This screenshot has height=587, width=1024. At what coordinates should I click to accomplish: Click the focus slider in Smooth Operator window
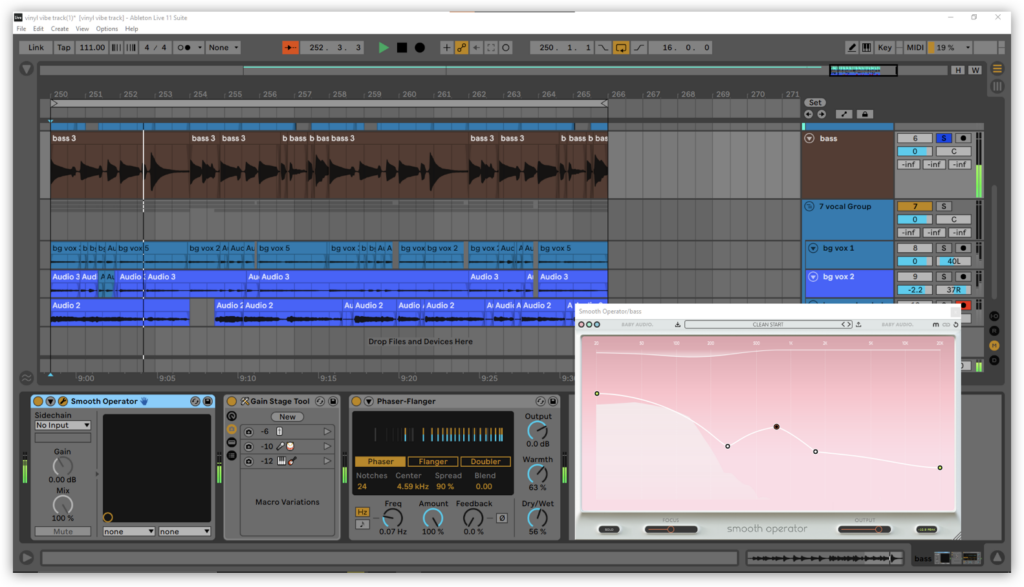[x=671, y=529]
